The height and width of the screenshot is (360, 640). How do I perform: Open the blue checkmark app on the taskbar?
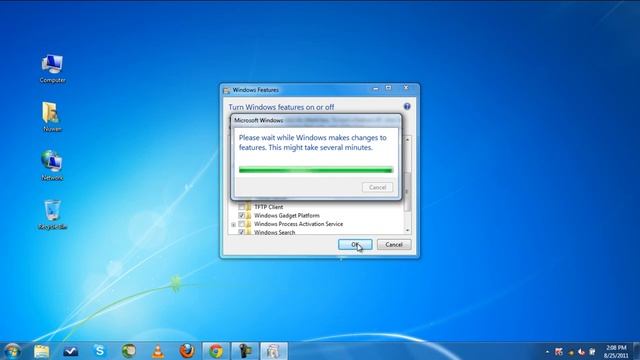(71, 351)
